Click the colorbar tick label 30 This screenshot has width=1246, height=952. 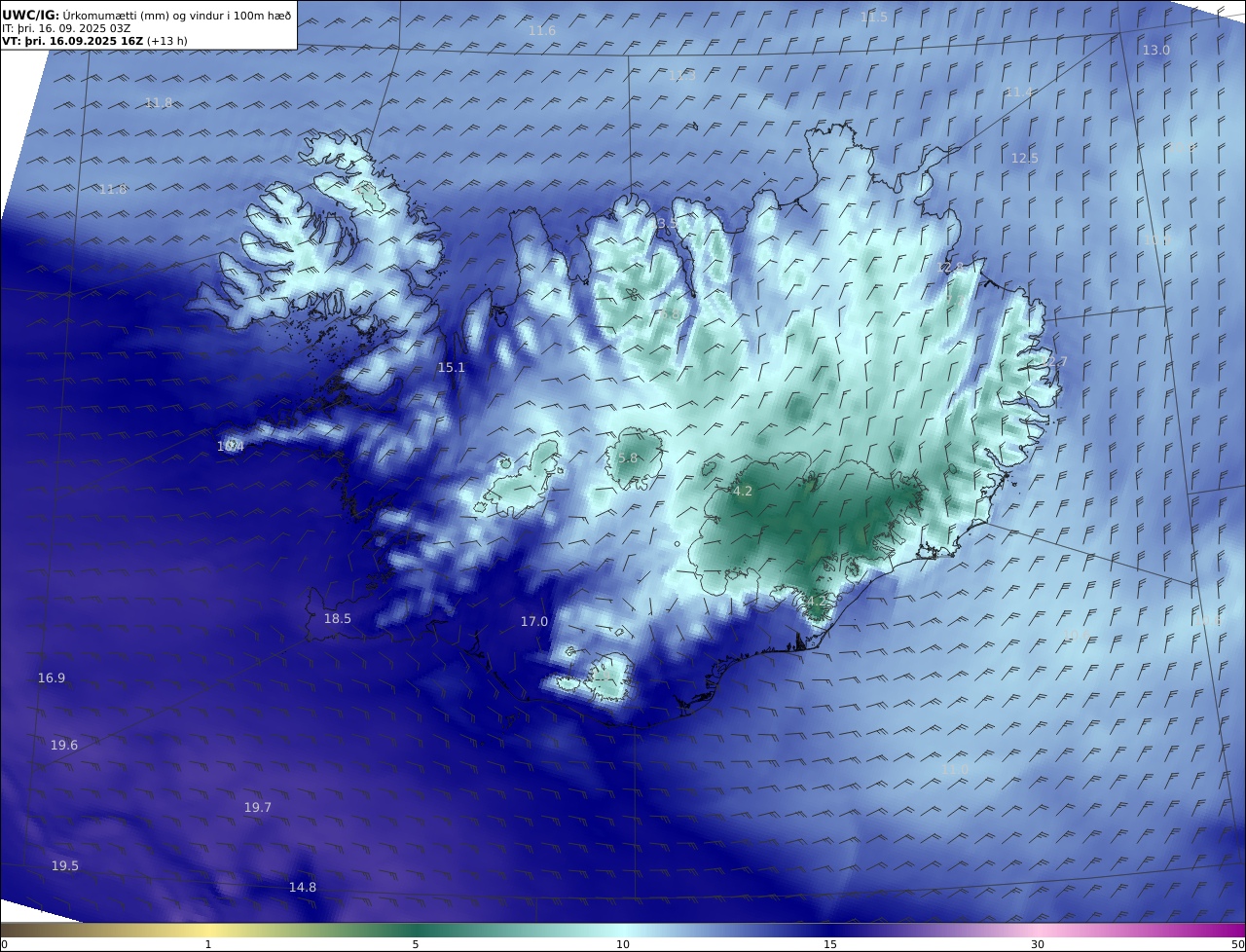(1038, 945)
